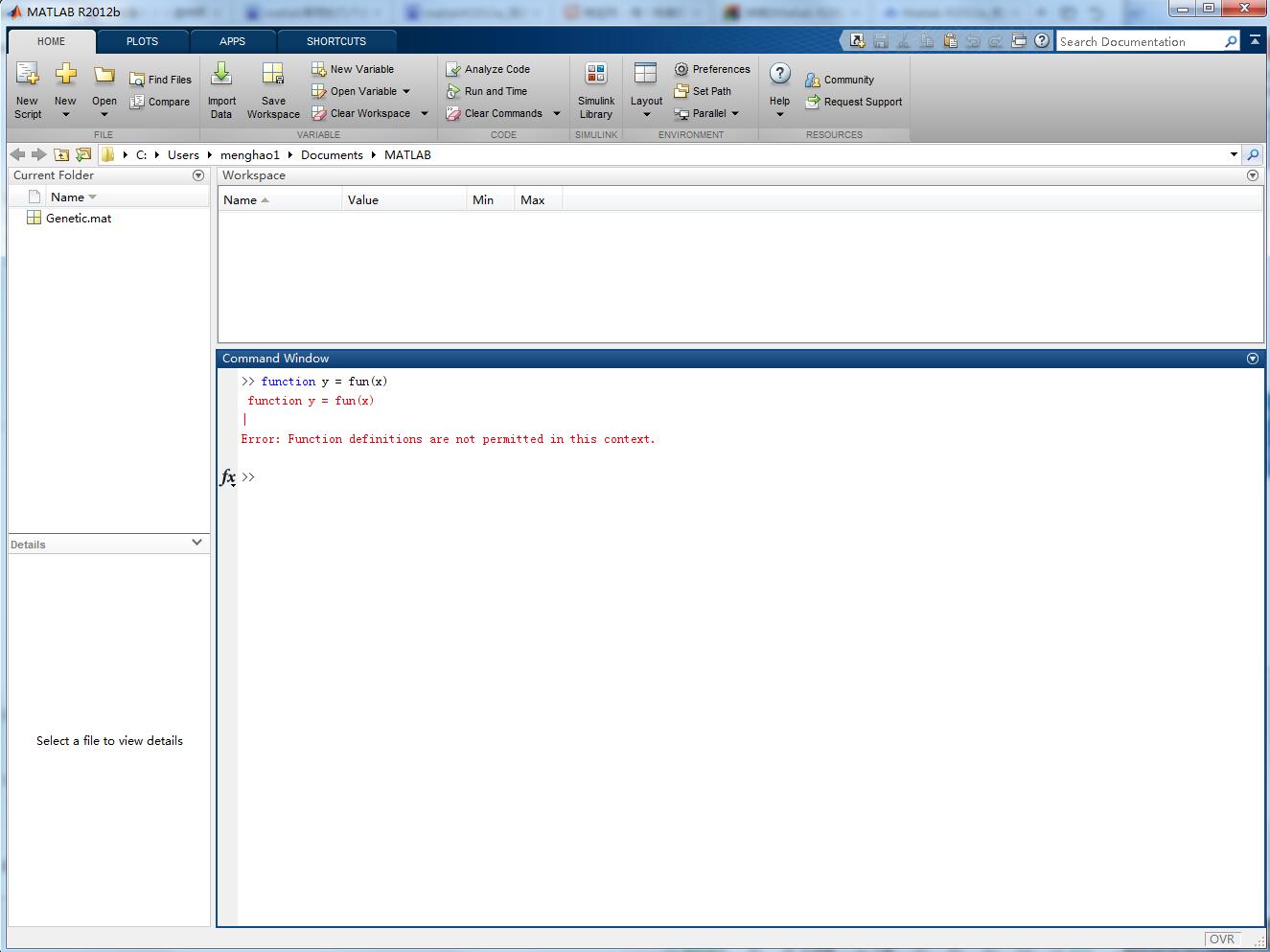The height and width of the screenshot is (952, 1270).
Task: Click the switch windows icon in quick access toolbar
Action: pyautogui.click(x=1019, y=40)
